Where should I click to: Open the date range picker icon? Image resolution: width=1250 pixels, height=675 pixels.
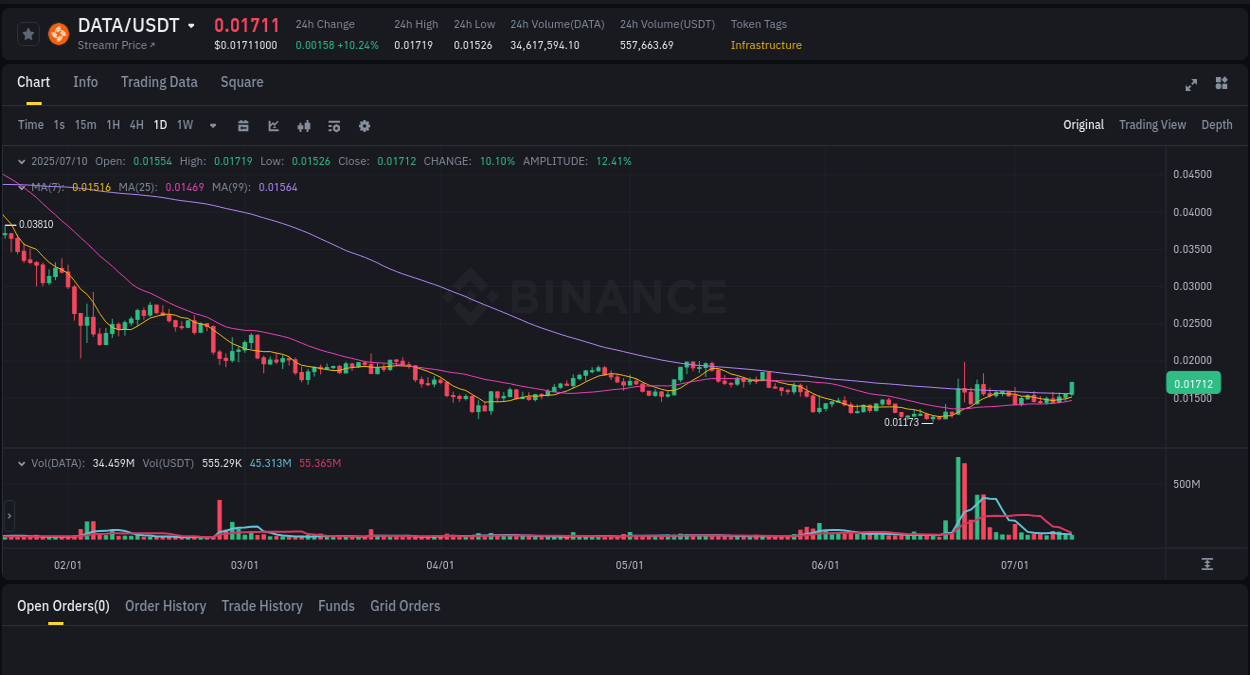click(243, 125)
